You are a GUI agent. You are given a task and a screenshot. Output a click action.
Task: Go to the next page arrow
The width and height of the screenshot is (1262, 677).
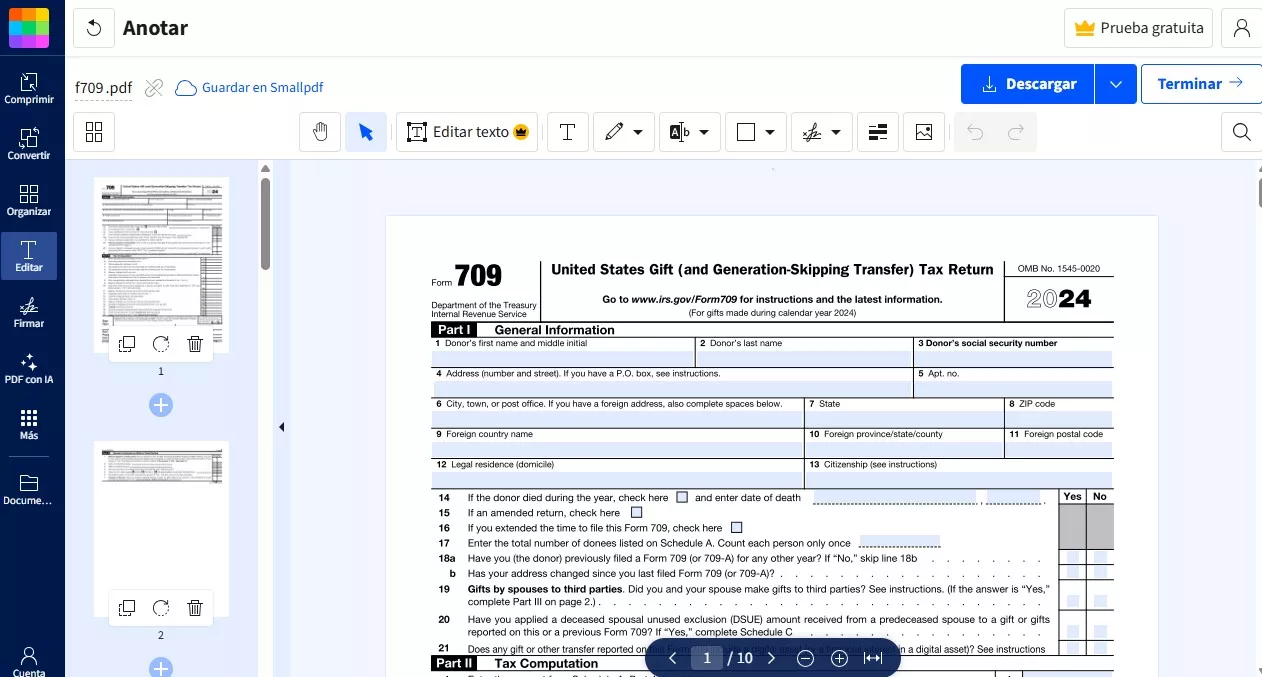(771, 658)
